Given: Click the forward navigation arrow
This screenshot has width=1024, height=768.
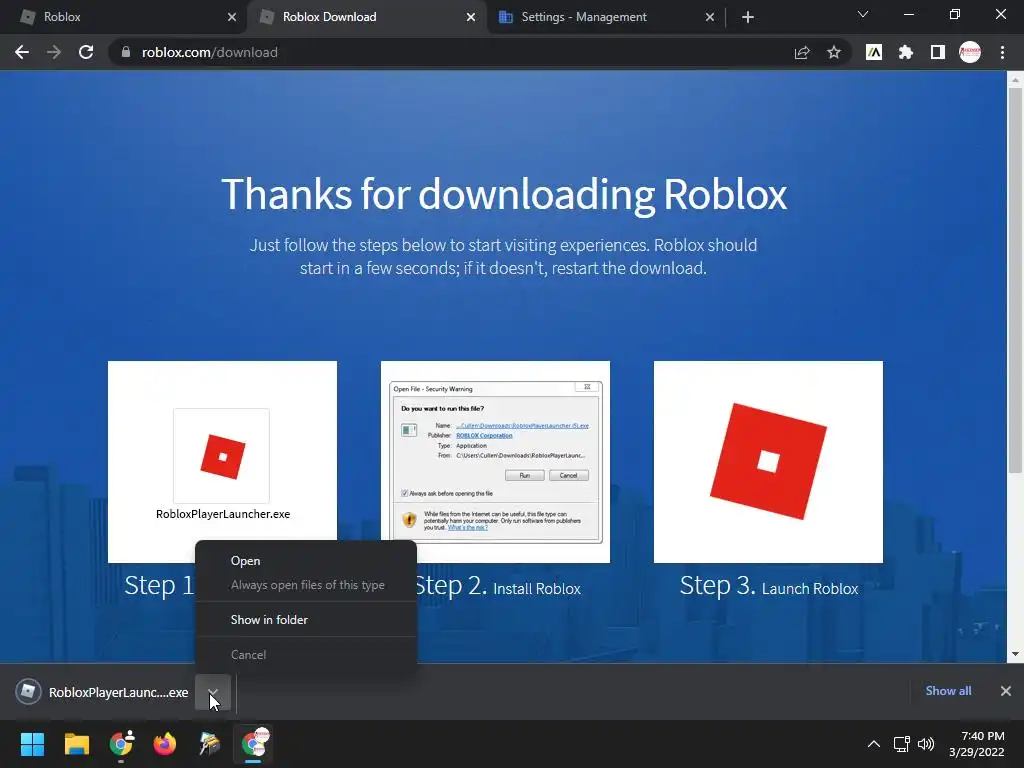Looking at the screenshot, I should coord(54,52).
